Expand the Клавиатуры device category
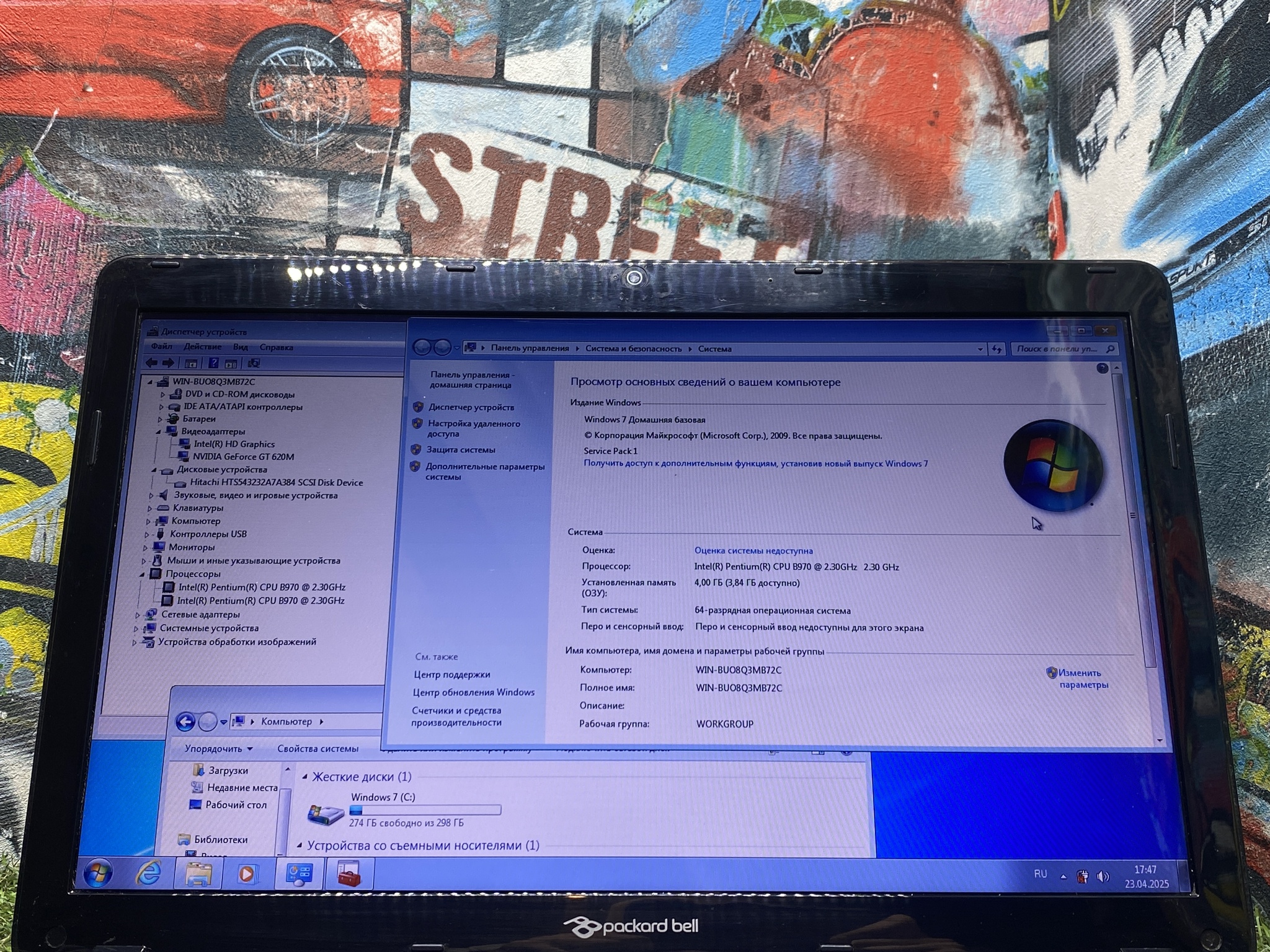The image size is (1270, 952). [150, 508]
